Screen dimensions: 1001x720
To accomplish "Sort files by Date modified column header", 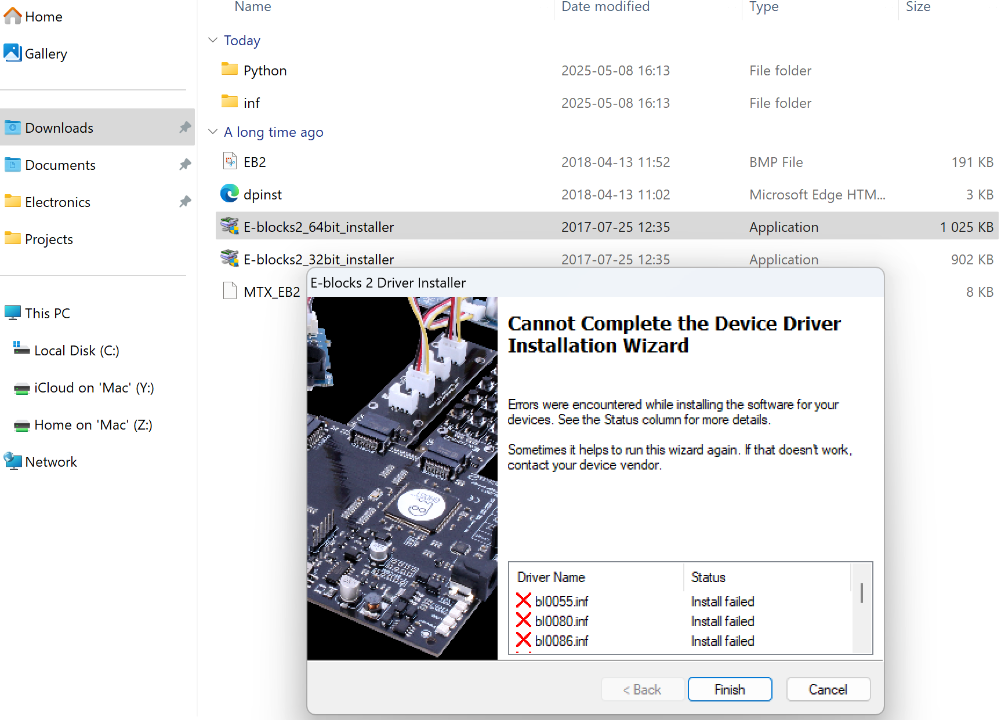I will [x=605, y=6].
